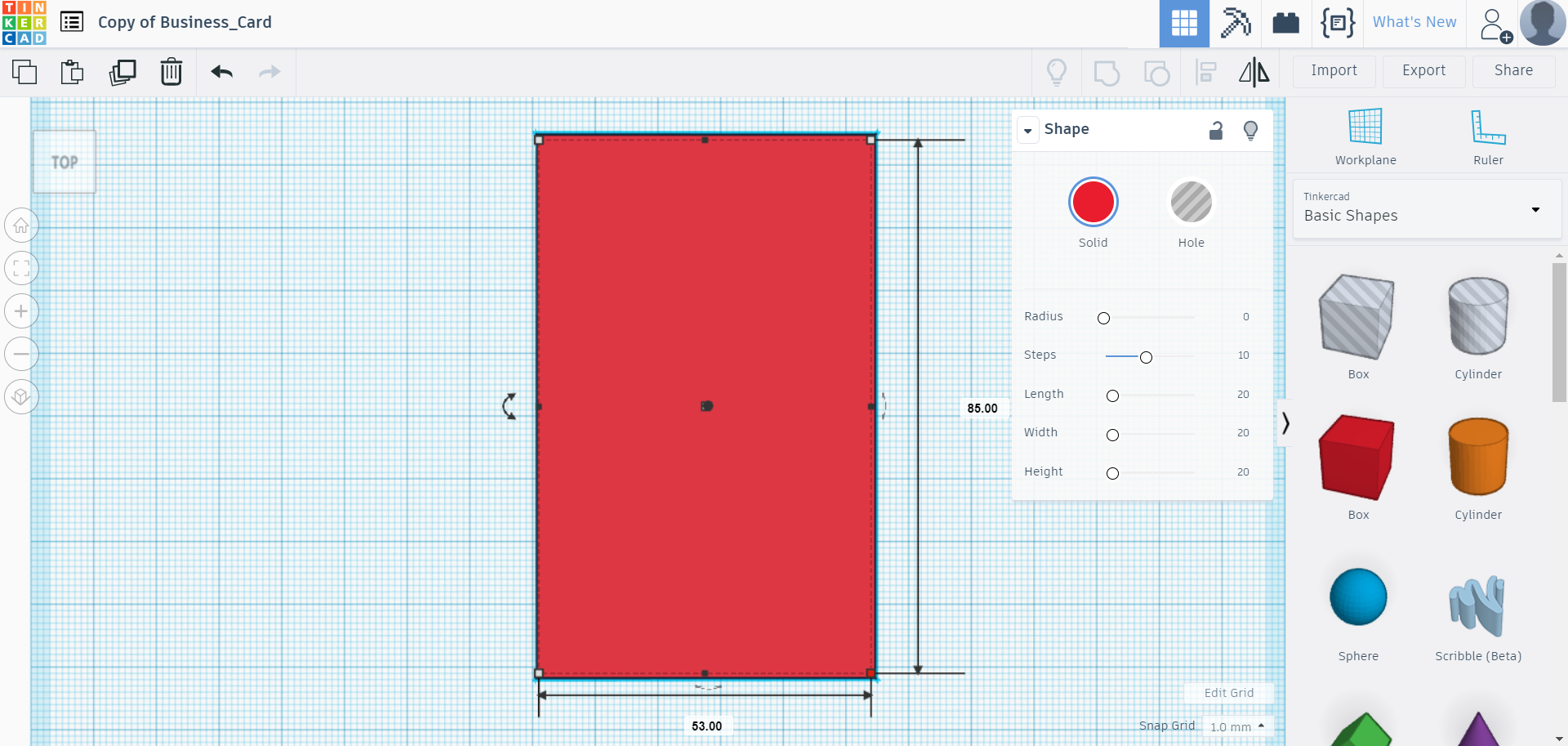
Task: Undo the last action
Action: pyautogui.click(x=222, y=72)
